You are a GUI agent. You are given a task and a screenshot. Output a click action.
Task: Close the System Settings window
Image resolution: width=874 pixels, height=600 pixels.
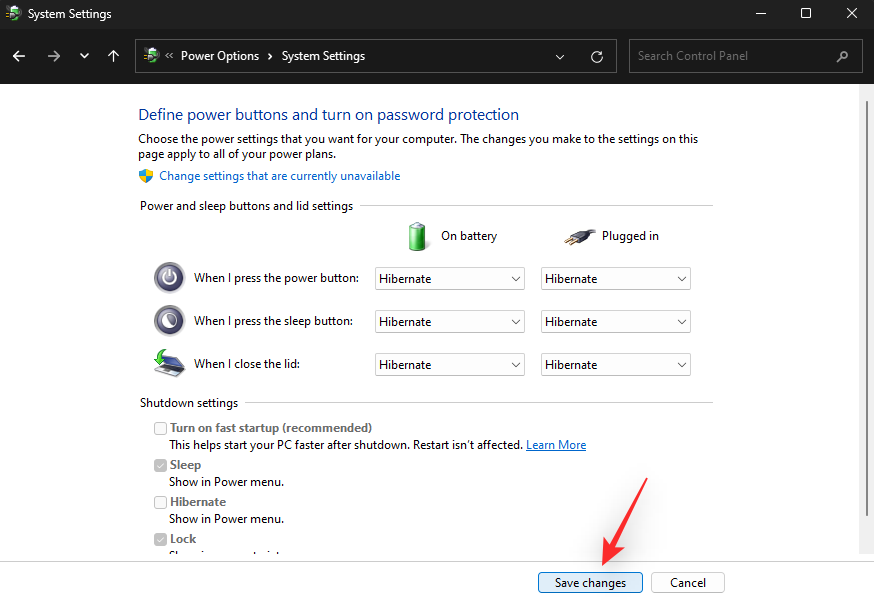tap(852, 13)
